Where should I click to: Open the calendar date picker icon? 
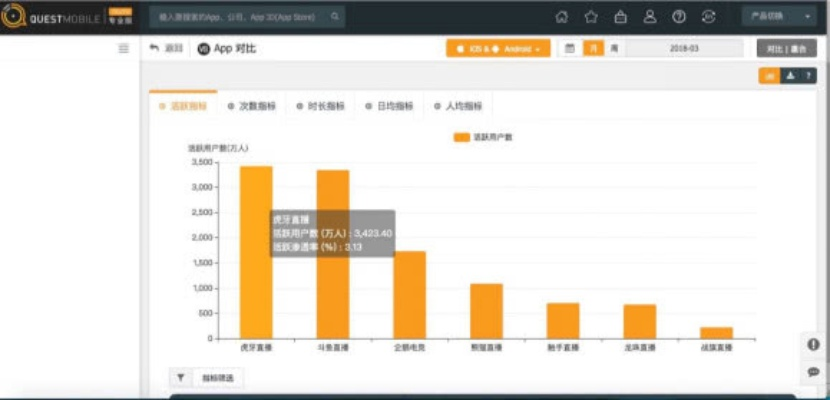pyautogui.click(x=570, y=48)
